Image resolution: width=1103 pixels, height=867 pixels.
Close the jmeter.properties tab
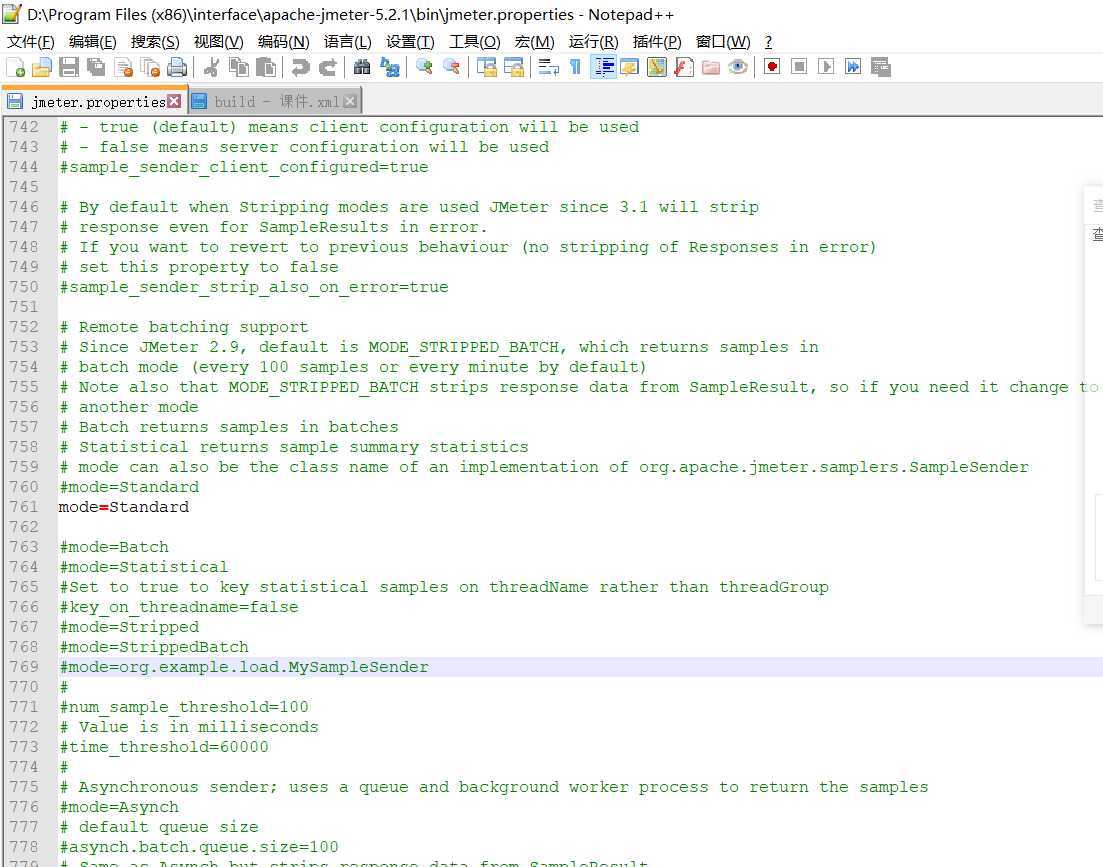pos(174,101)
